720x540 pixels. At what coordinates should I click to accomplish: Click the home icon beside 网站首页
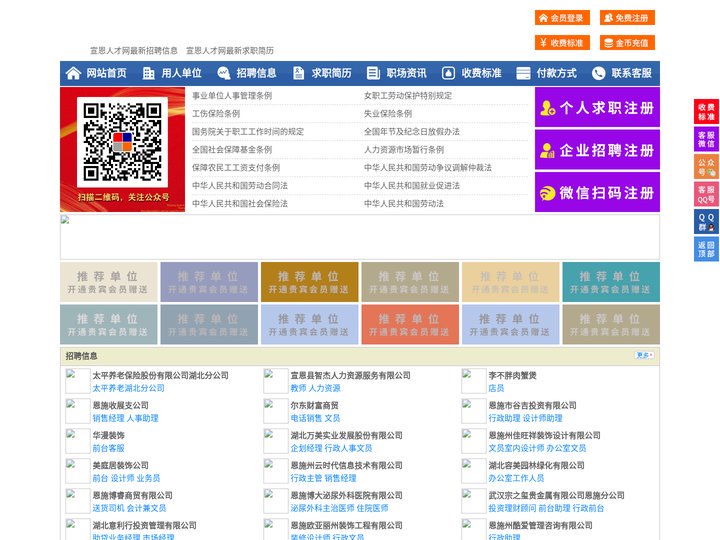pos(73,73)
